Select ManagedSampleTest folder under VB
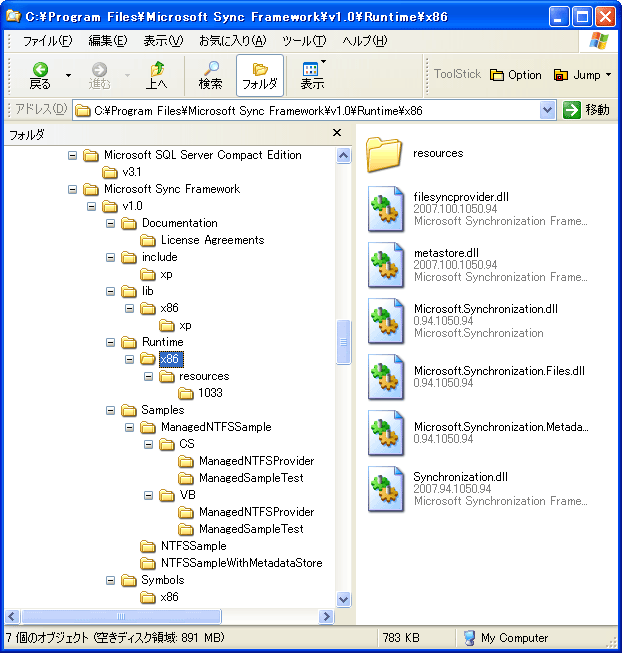The width and height of the screenshot is (622, 653). coord(251,529)
